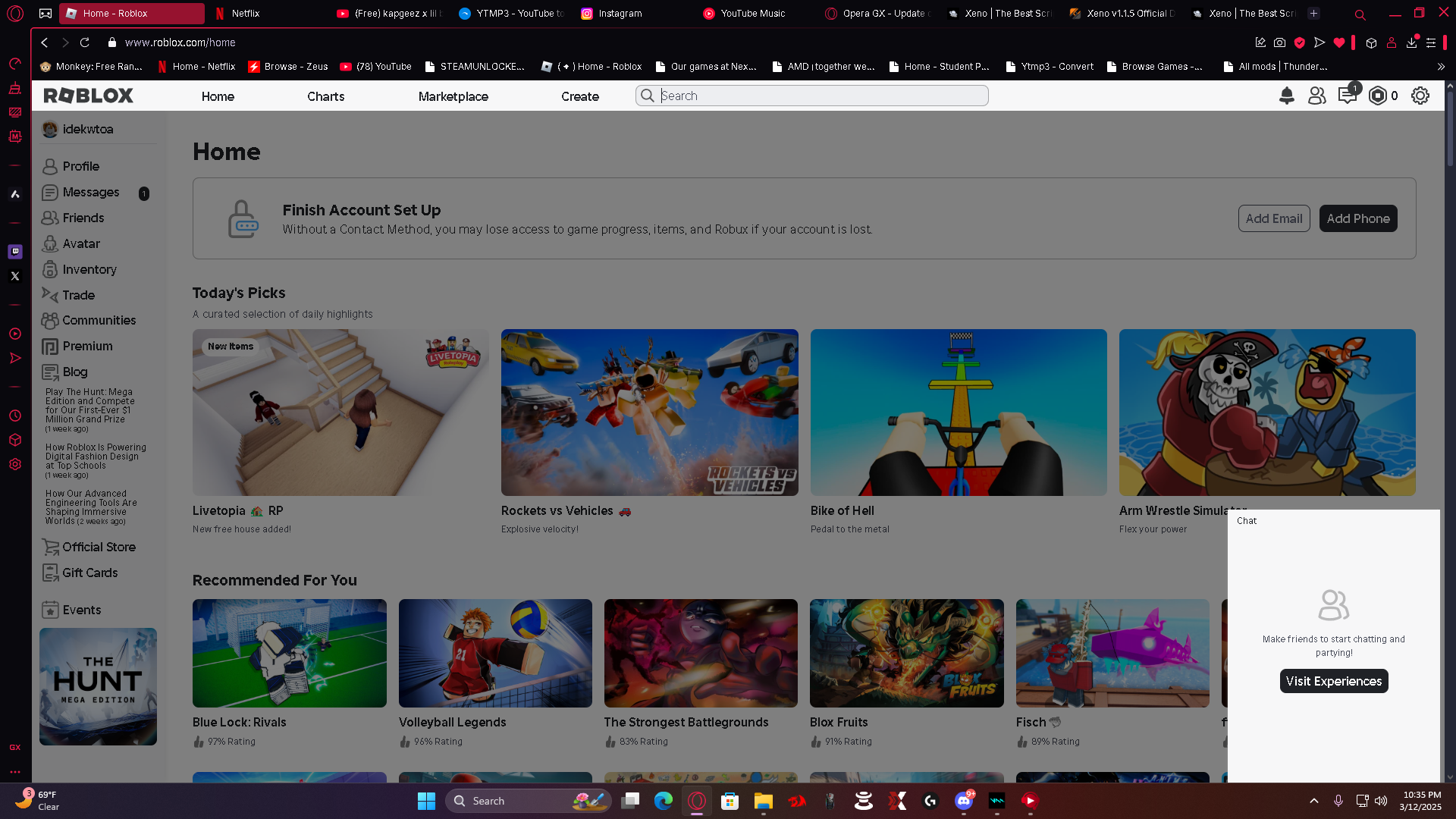Open a new browser tab
Screen dimensions: 1456x819
pyautogui.click(x=1313, y=13)
